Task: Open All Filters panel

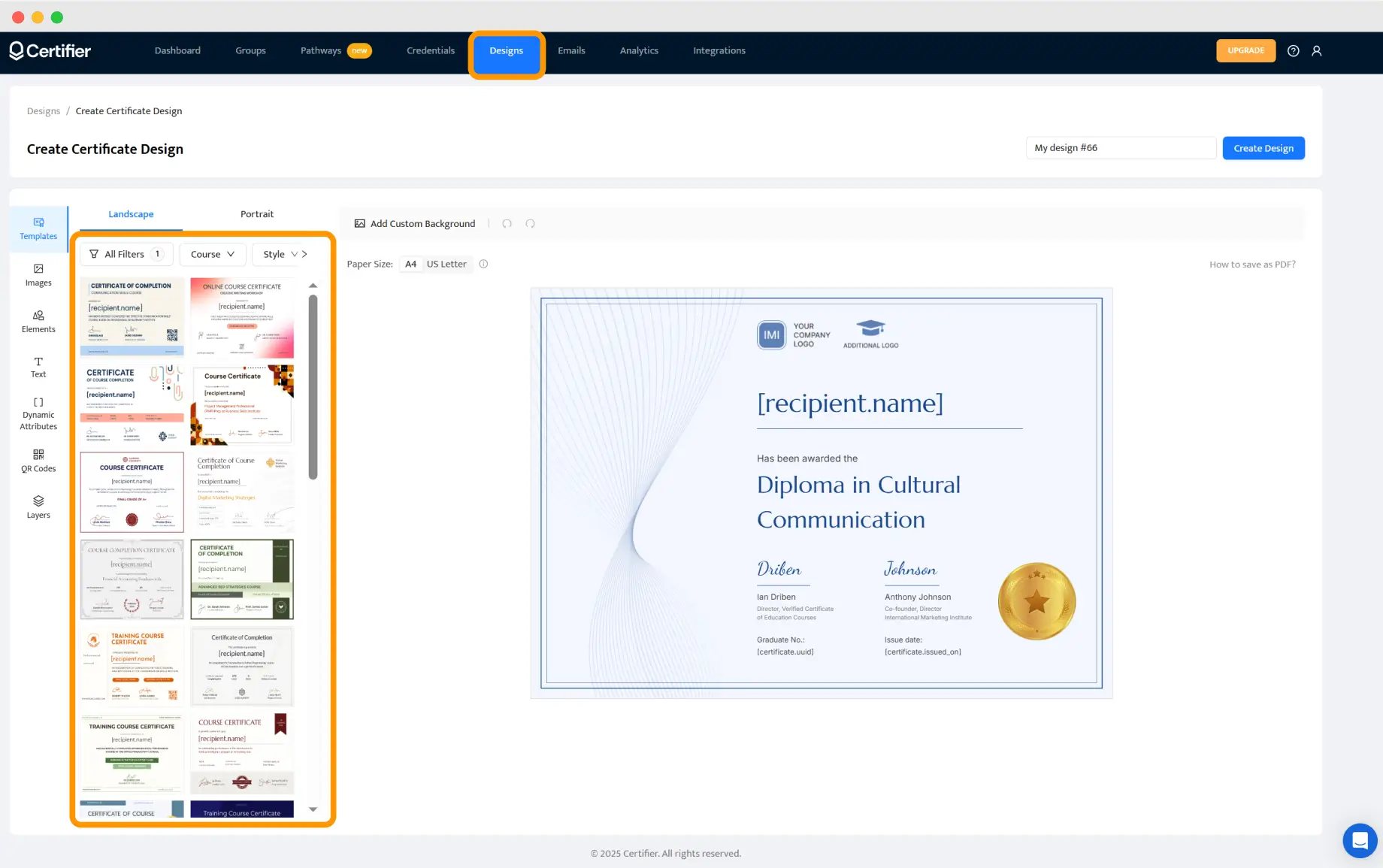Action: pyautogui.click(x=126, y=254)
